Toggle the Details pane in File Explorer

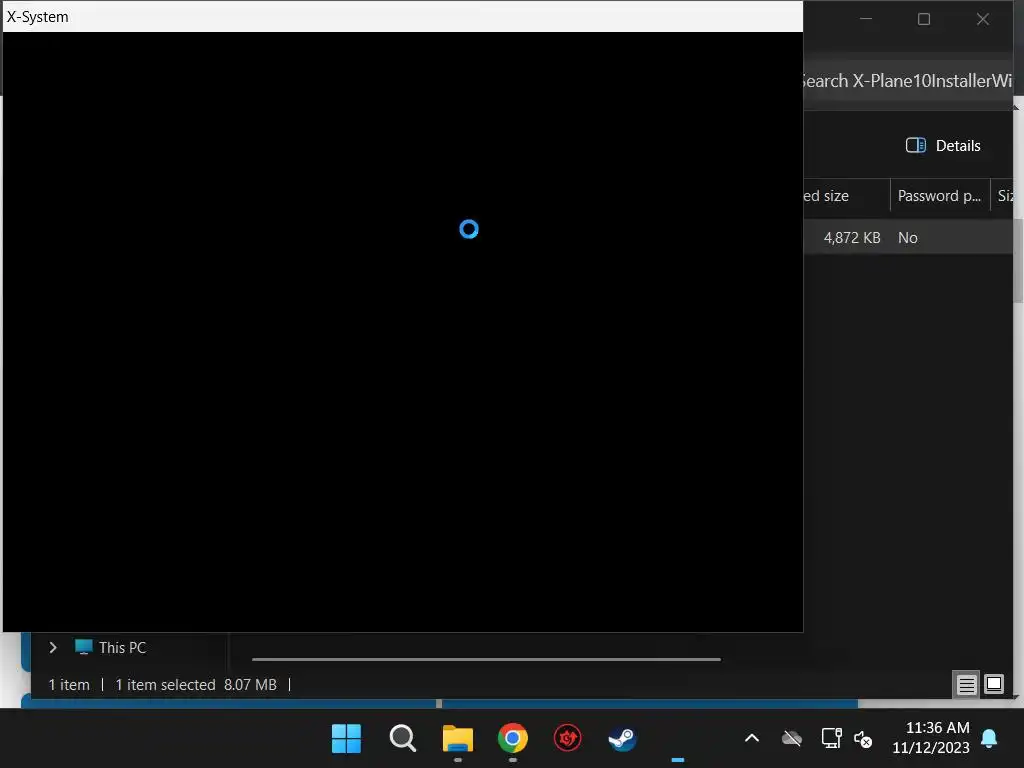pyautogui.click(x=943, y=146)
